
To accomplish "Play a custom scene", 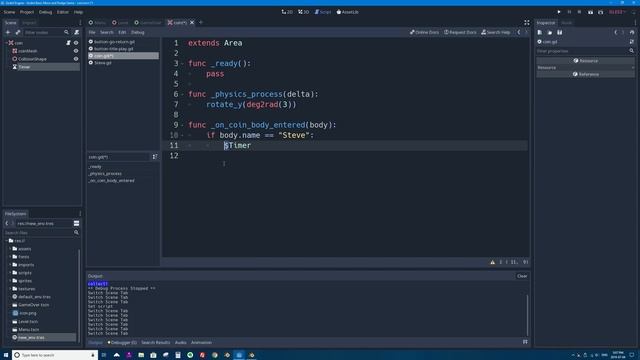I will click(600, 12).
